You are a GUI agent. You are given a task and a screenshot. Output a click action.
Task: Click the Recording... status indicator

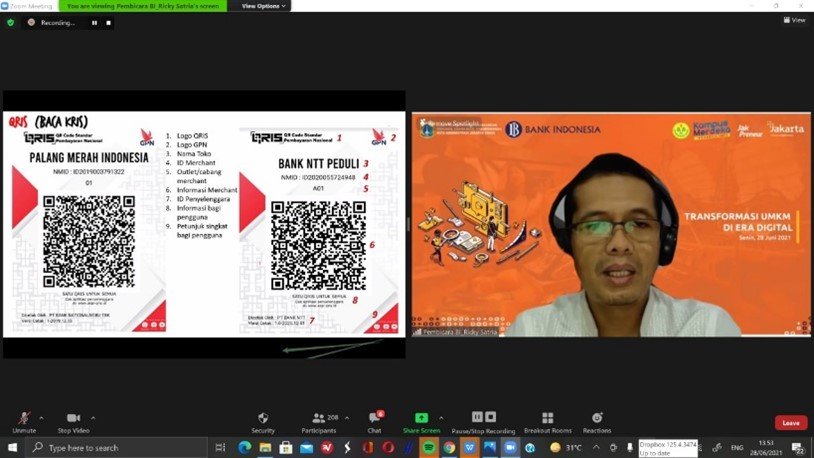coord(53,23)
